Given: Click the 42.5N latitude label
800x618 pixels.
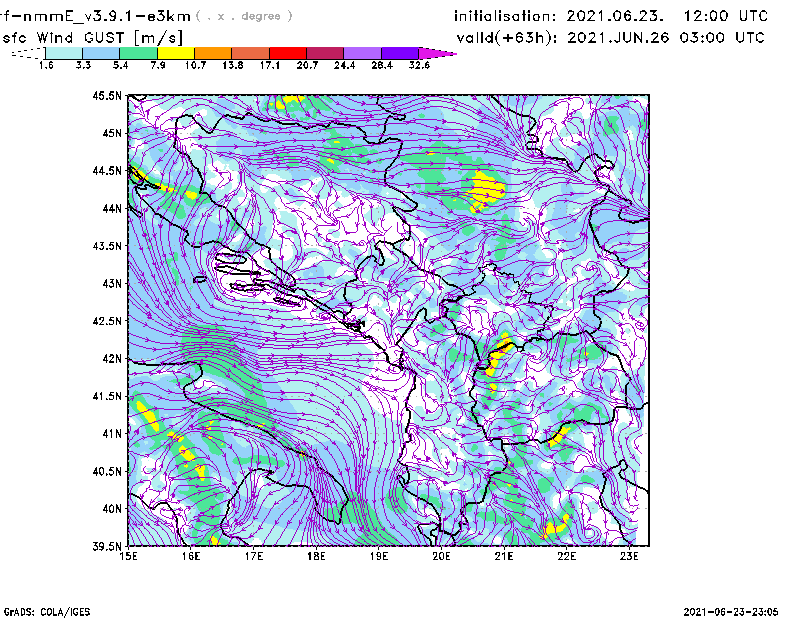Looking at the screenshot, I should click(x=107, y=321).
